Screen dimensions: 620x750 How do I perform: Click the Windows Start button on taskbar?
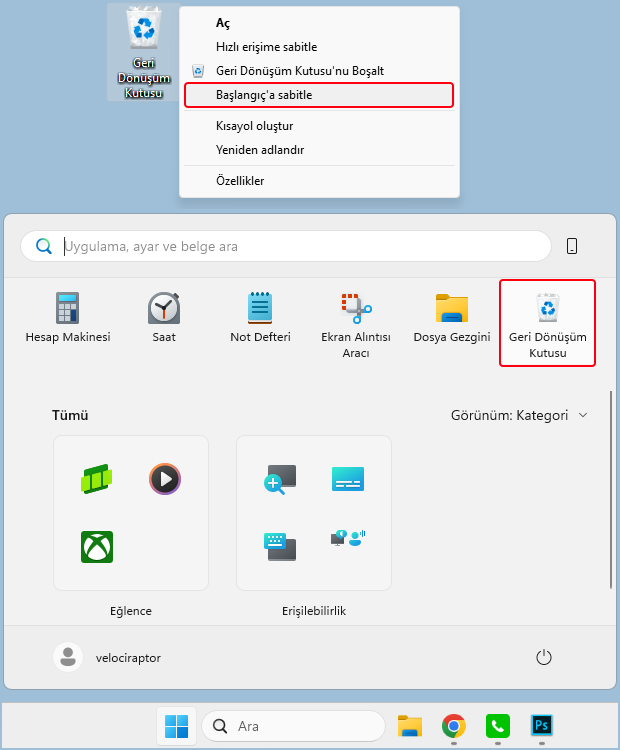177,726
